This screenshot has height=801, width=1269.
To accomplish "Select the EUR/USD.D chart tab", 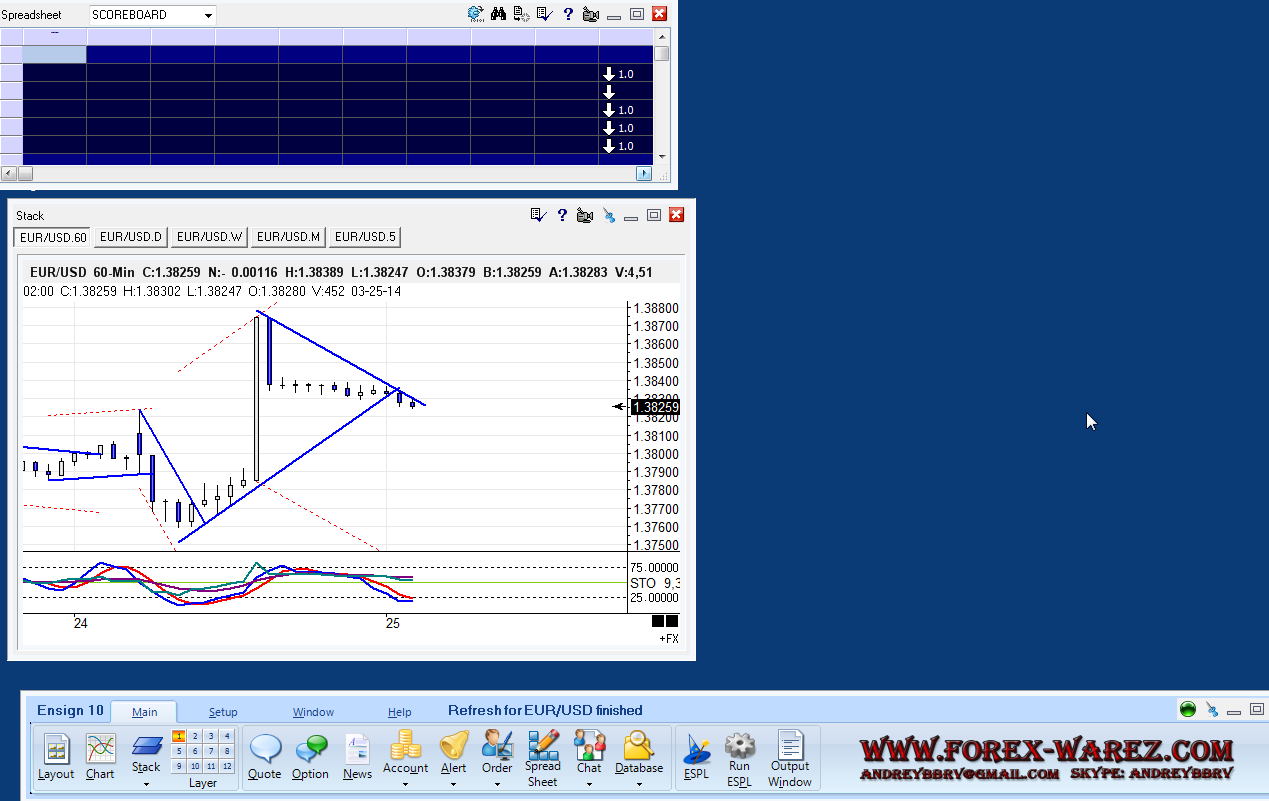I will 131,237.
